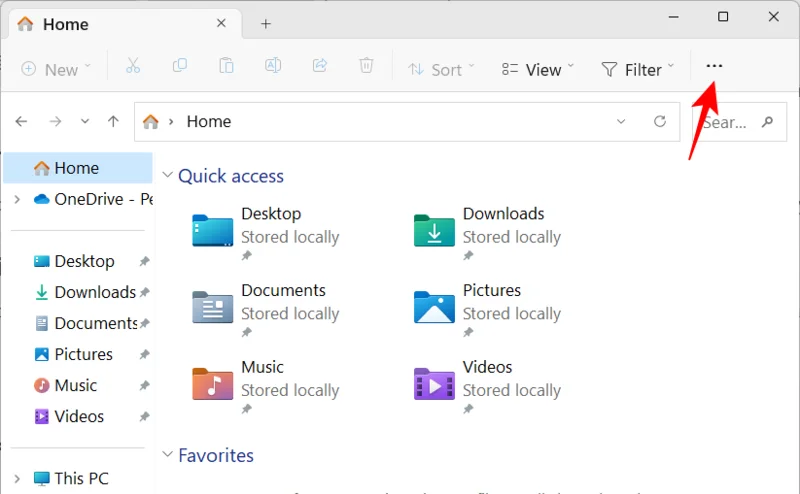
Task: Click the Paste clipboard icon
Action: (226, 66)
